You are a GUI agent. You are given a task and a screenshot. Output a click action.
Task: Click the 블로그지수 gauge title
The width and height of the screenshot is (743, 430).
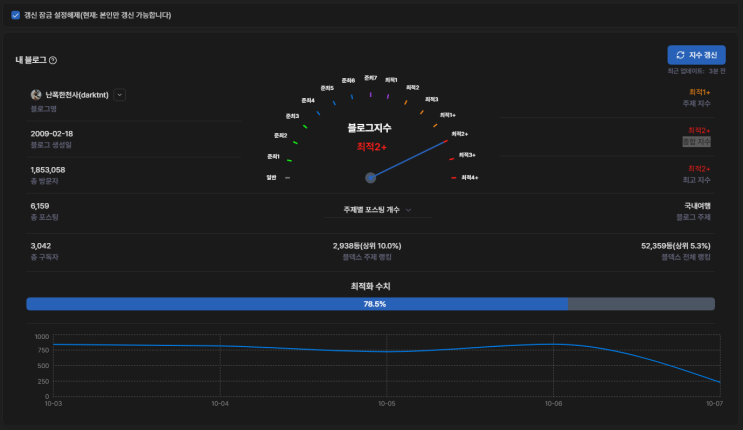(x=370, y=128)
